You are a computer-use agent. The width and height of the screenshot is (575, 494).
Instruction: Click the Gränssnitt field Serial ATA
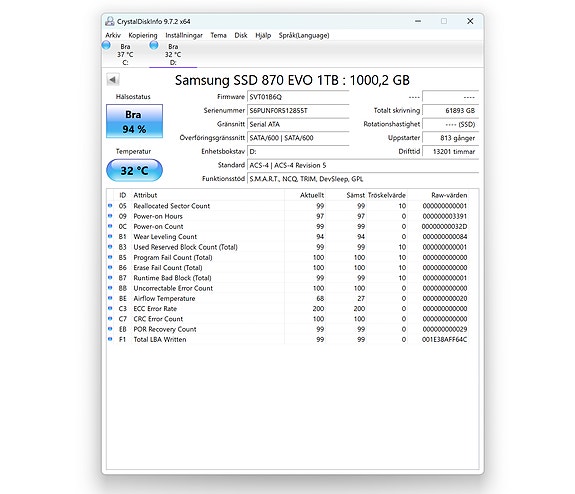pos(298,124)
